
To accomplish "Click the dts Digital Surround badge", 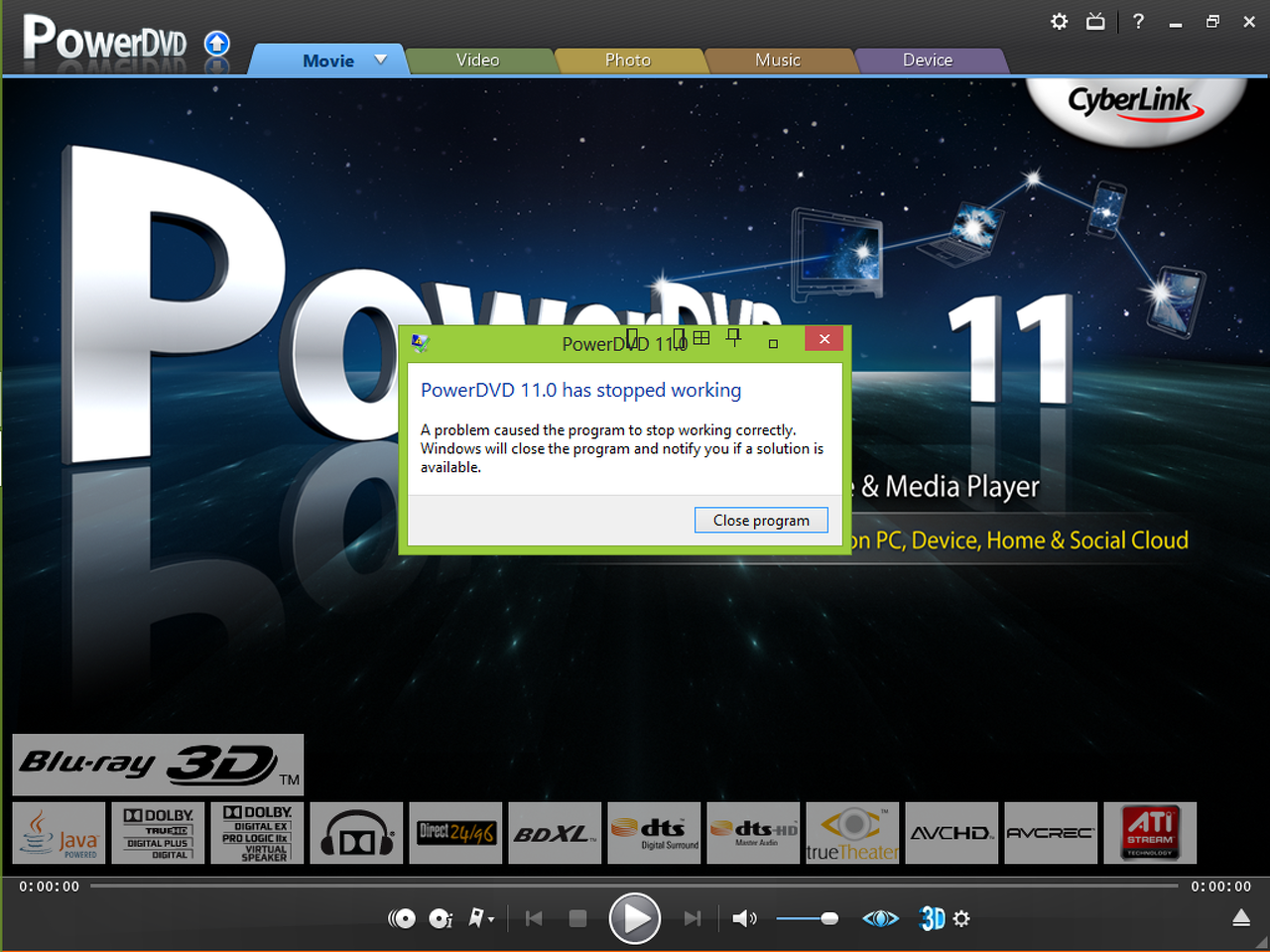I will tap(654, 833).
